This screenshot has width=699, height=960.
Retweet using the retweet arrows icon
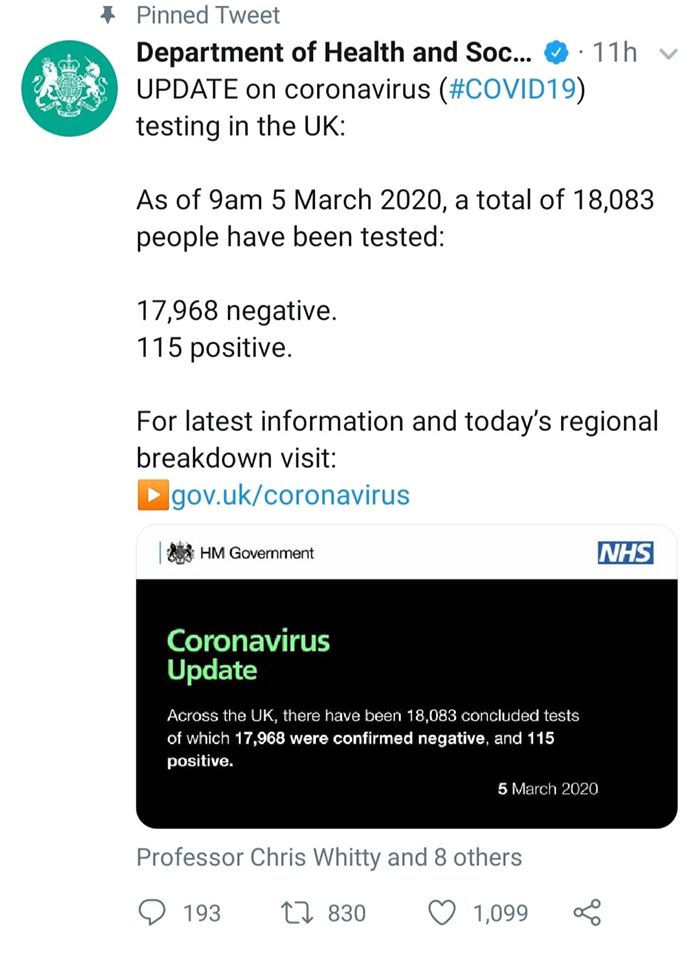[x=297, y=912]
